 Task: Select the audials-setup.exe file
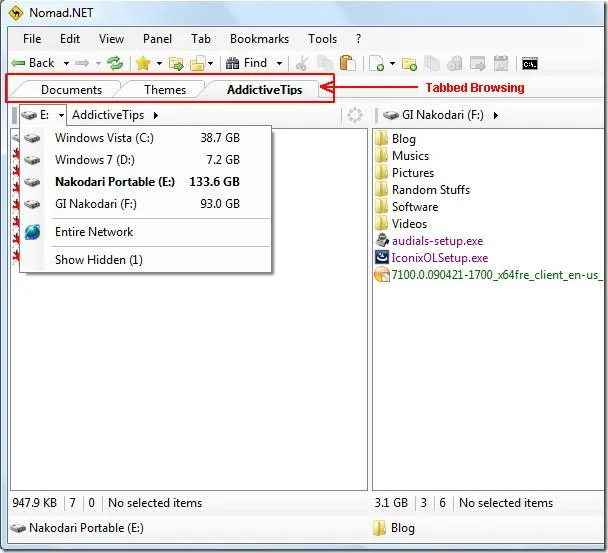point(437,241)
